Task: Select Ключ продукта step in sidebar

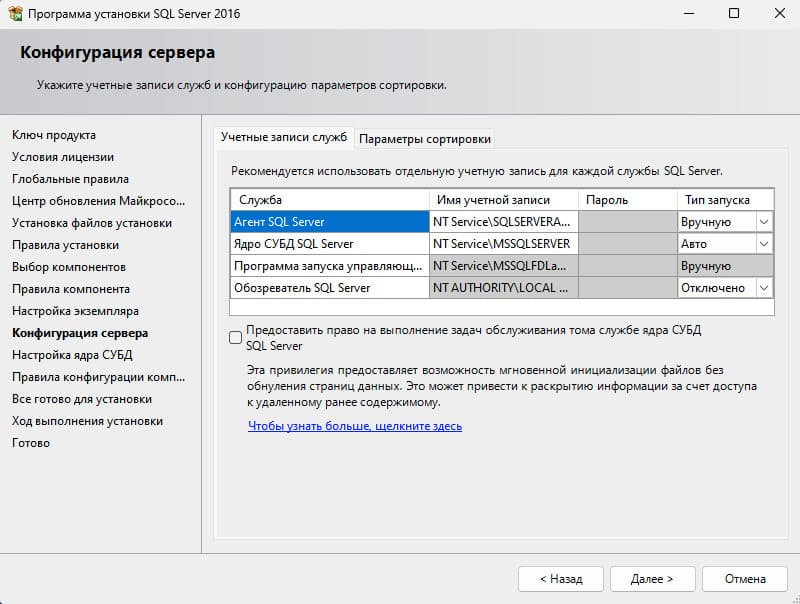Action: [x=54, y=135]
